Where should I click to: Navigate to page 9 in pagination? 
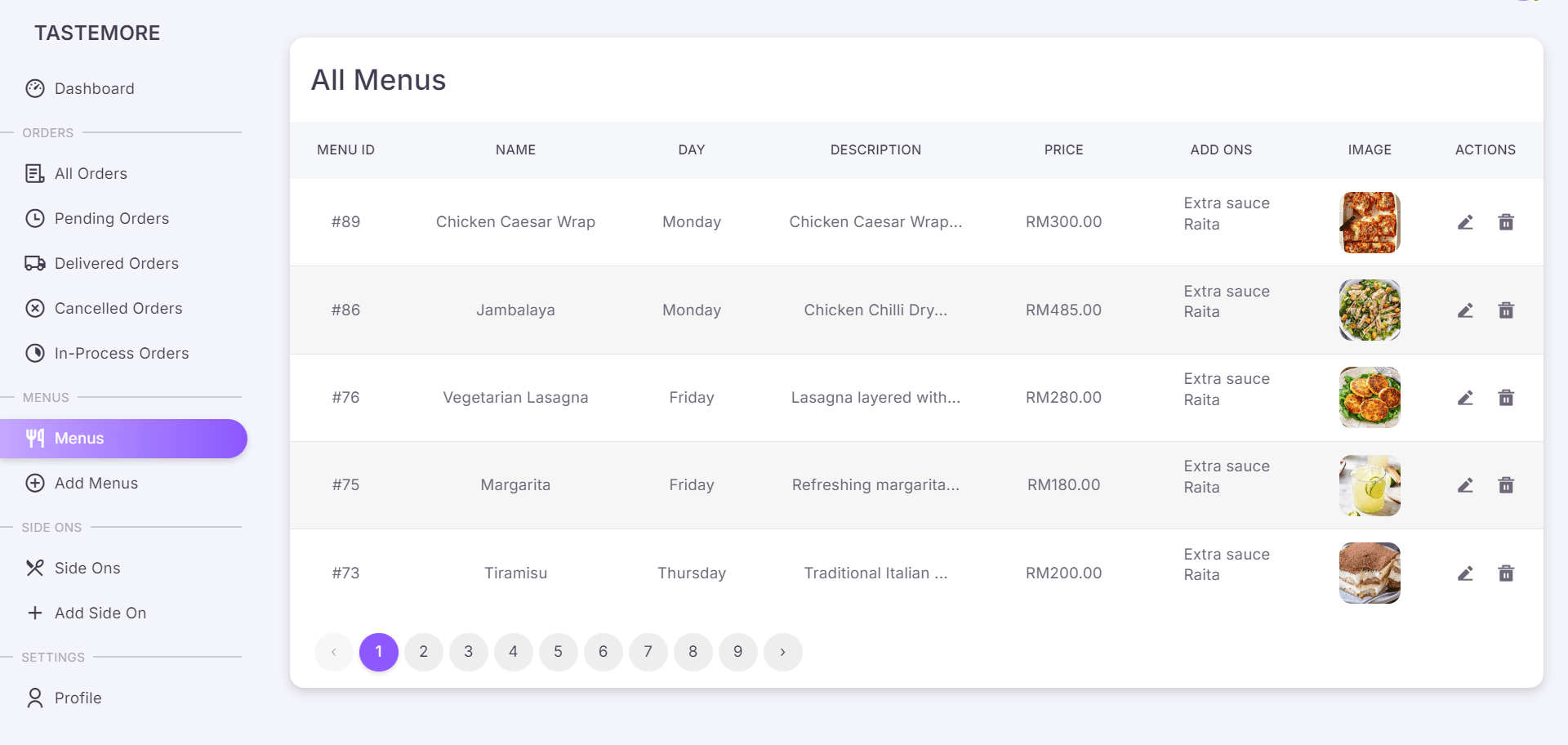(738, 652)
